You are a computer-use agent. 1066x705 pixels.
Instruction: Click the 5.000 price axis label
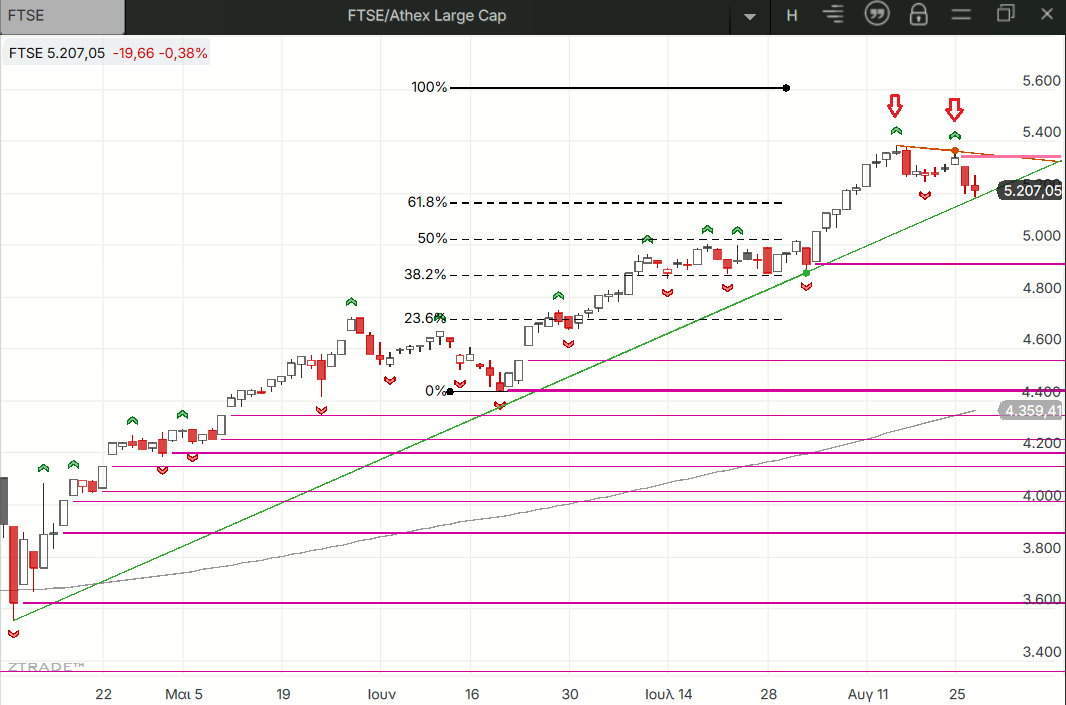coord(1042,236)
